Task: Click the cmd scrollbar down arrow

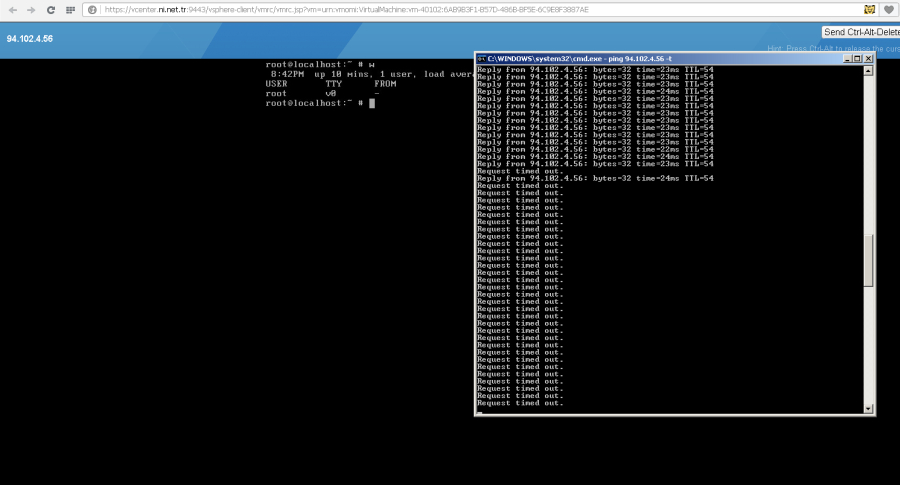Action: 868,409
